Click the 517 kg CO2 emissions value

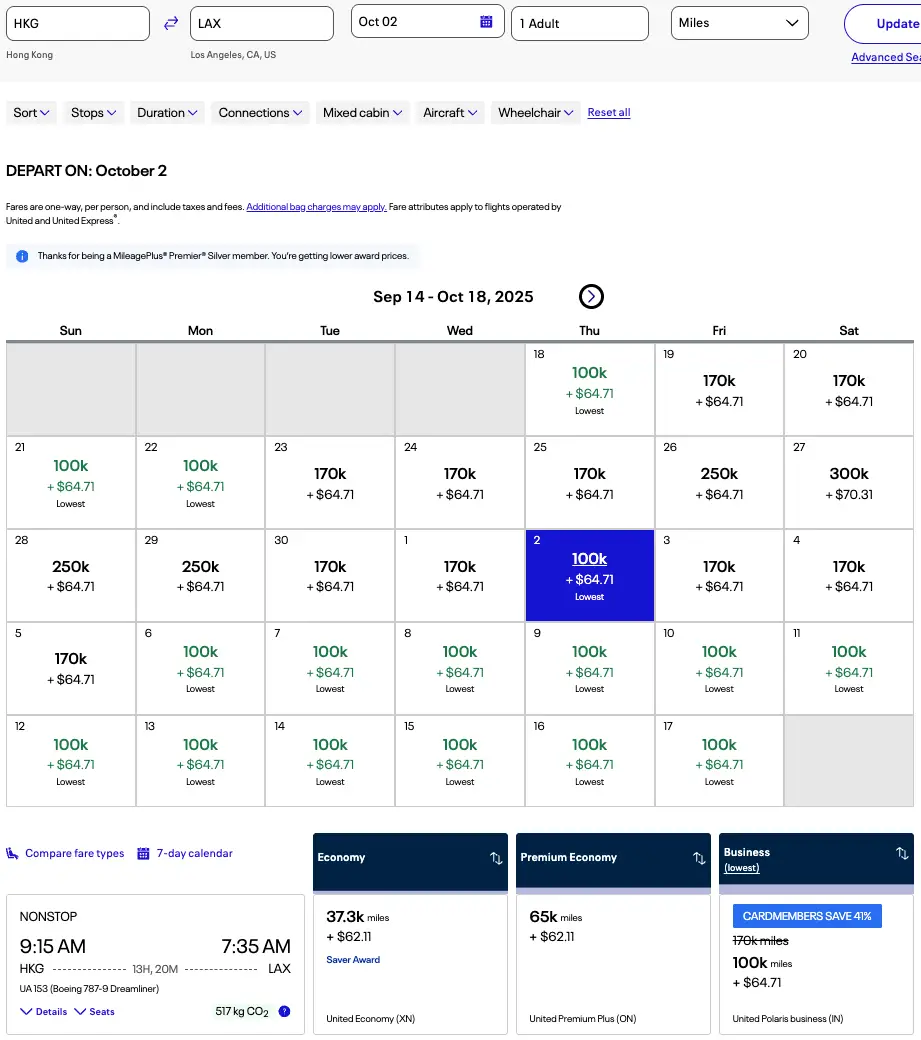pos(242,1011)
